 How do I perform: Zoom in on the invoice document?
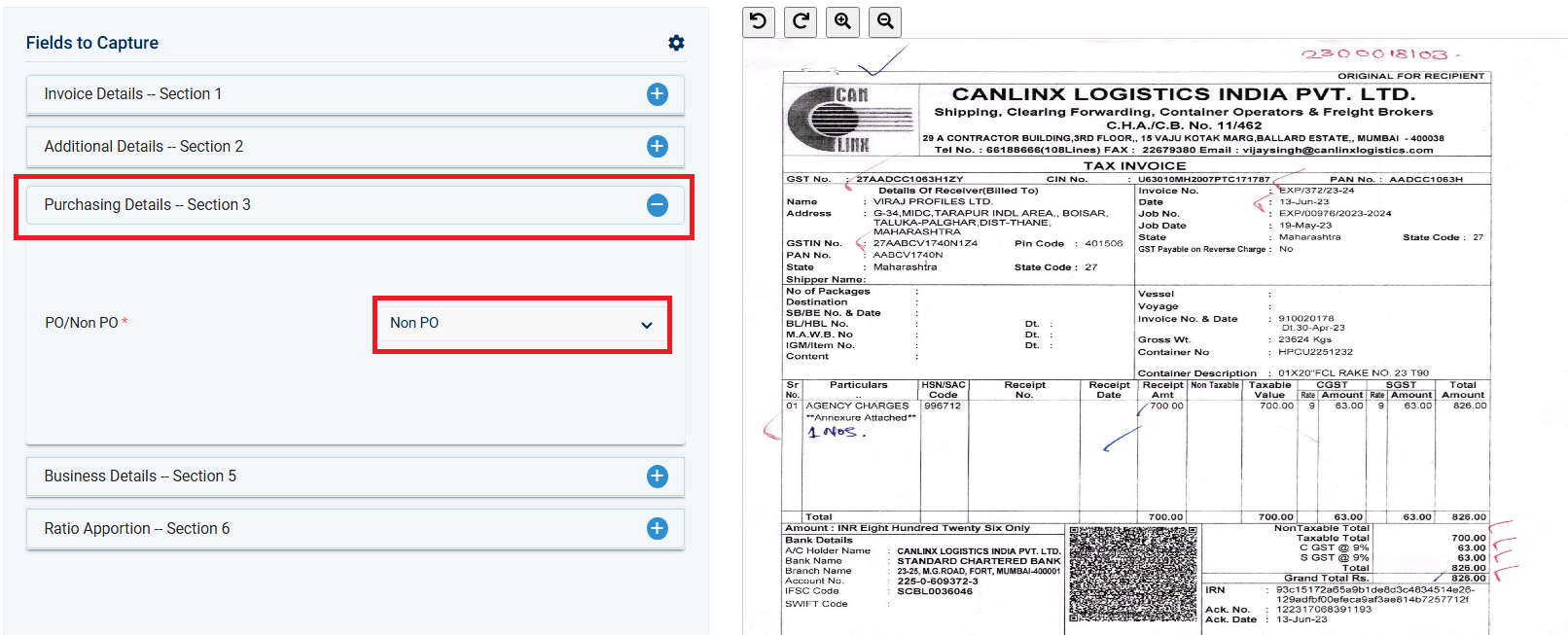[843, 21]
